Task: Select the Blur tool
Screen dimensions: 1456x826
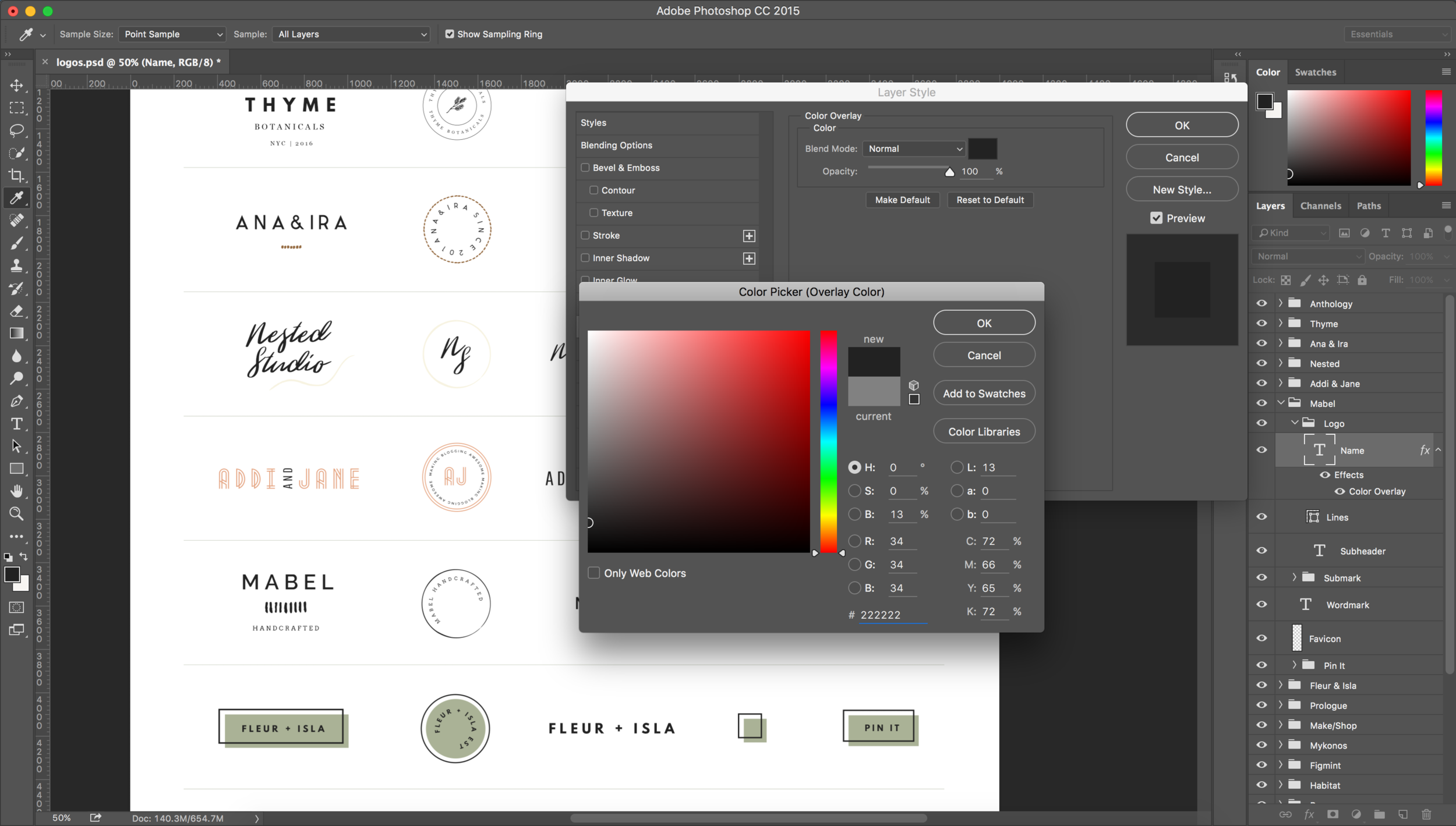Action: (16, 356)
